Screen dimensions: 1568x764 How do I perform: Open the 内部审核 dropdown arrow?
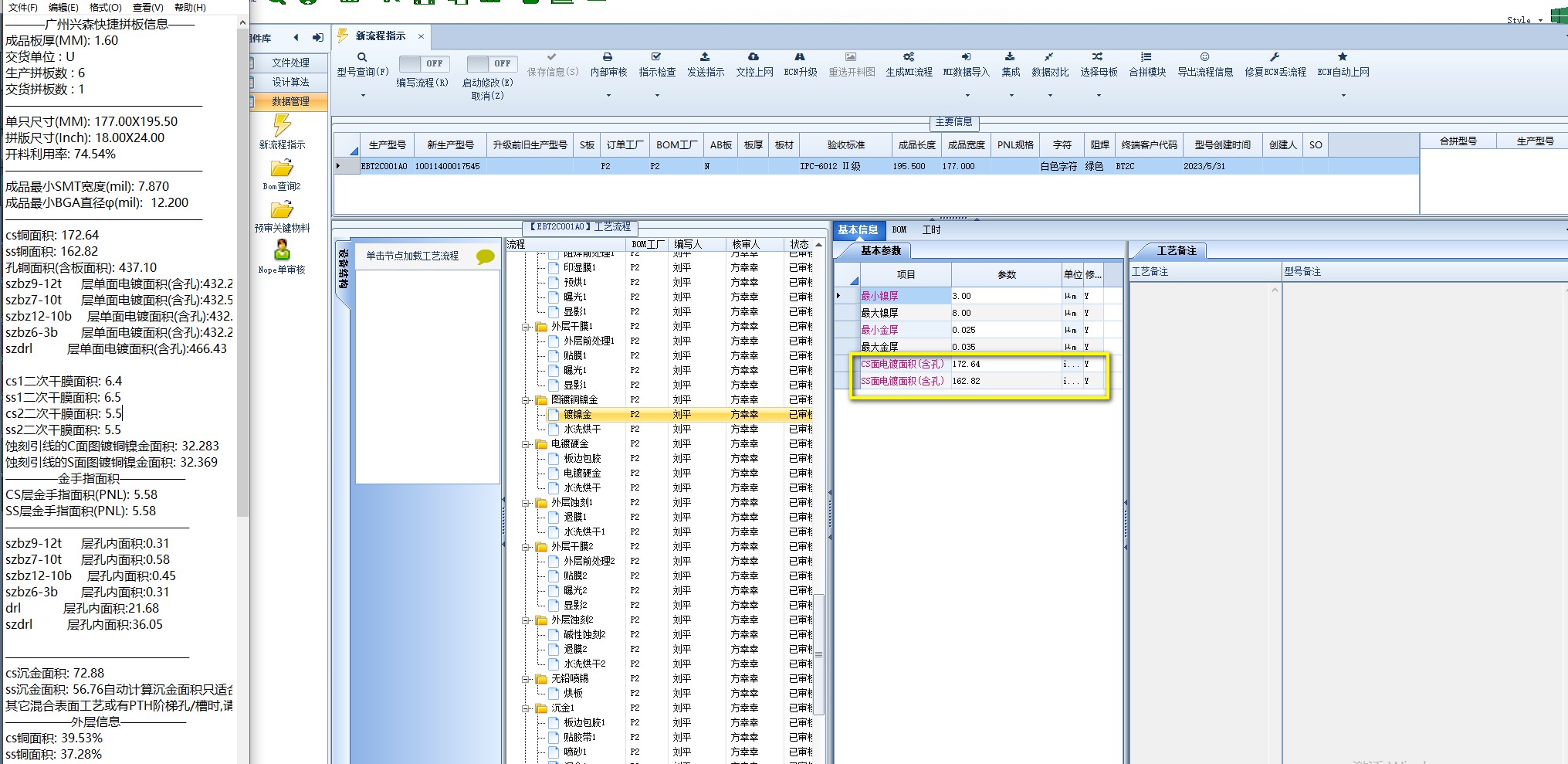608,96
